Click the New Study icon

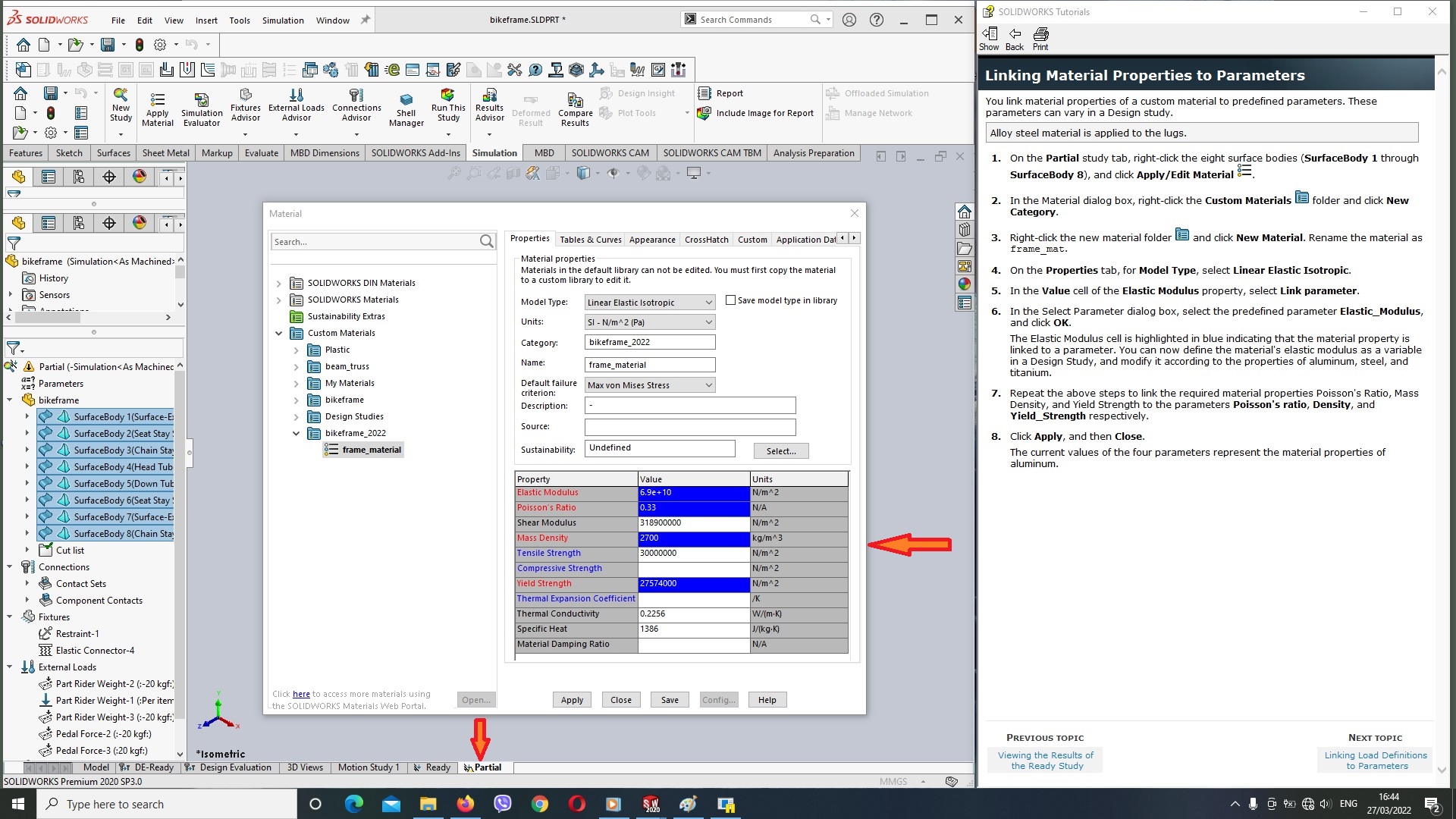[121, 104]
